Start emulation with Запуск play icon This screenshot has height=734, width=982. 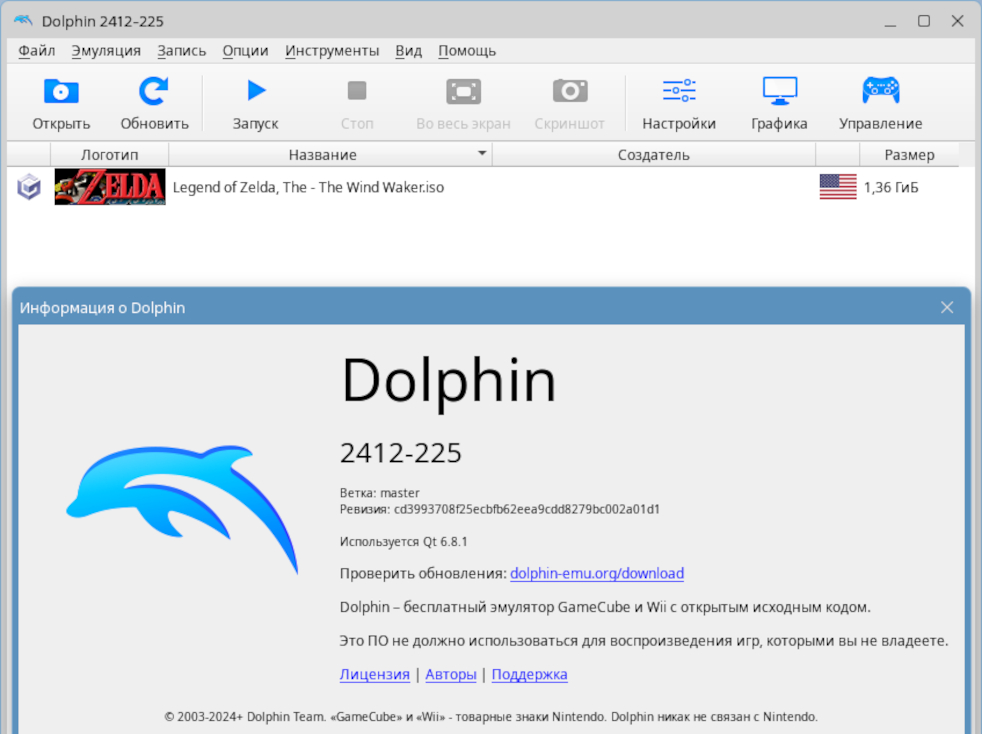pos(256,91)
